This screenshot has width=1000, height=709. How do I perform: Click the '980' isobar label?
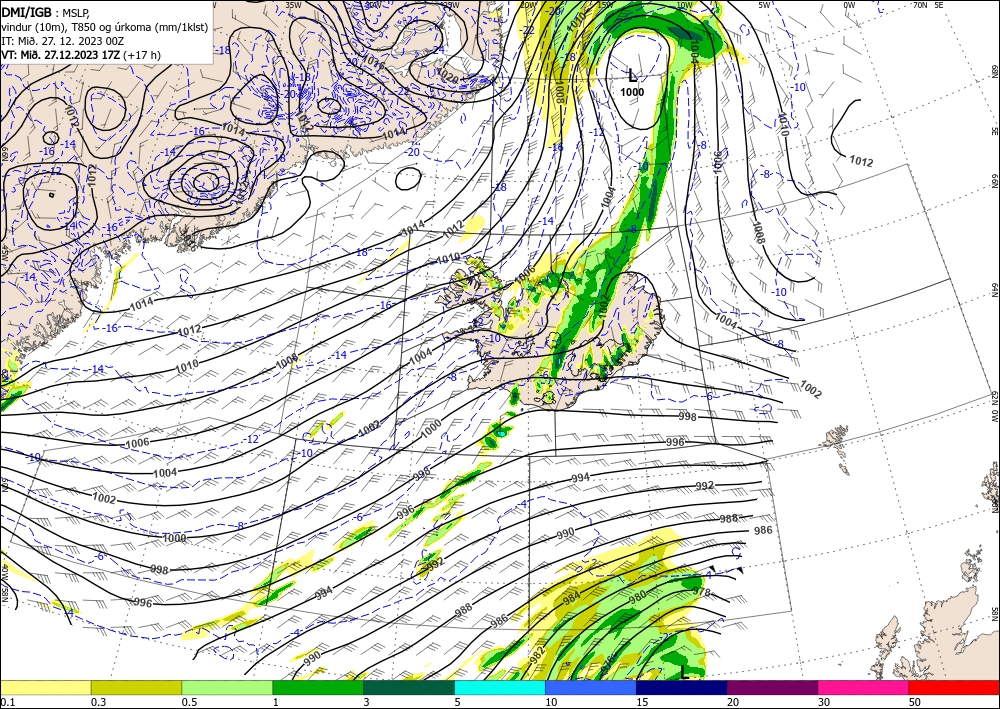point(638,597)
